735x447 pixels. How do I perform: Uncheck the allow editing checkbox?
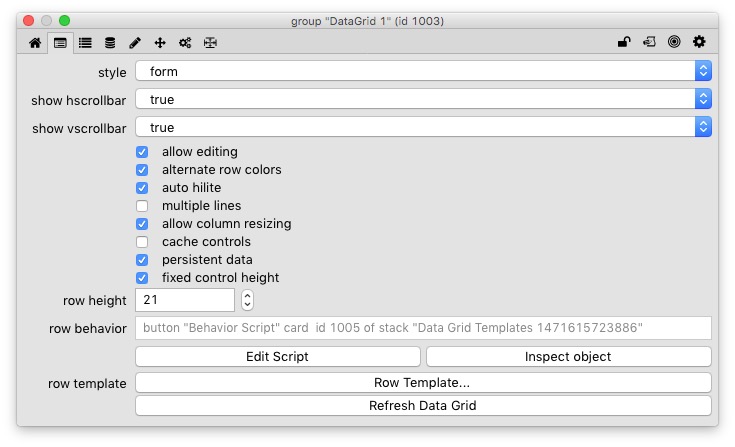click(142, 152)
